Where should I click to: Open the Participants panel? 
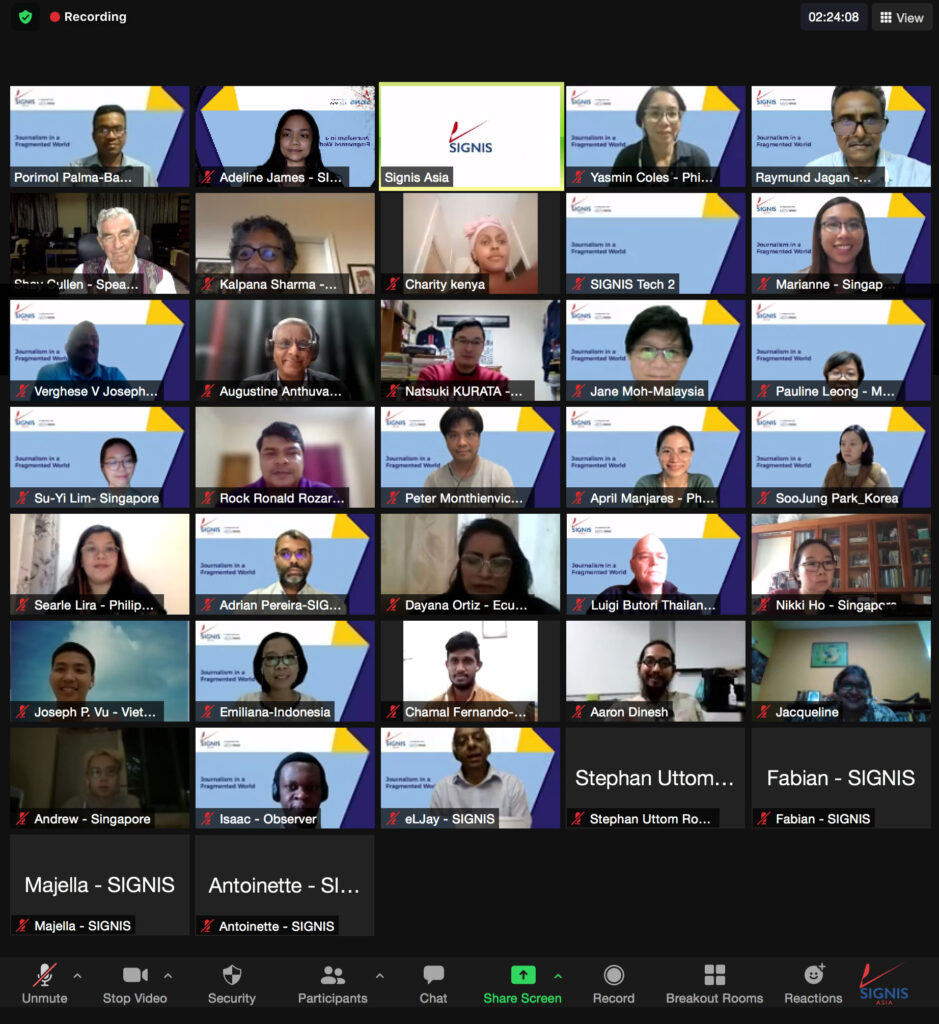[x=332, y=982]
